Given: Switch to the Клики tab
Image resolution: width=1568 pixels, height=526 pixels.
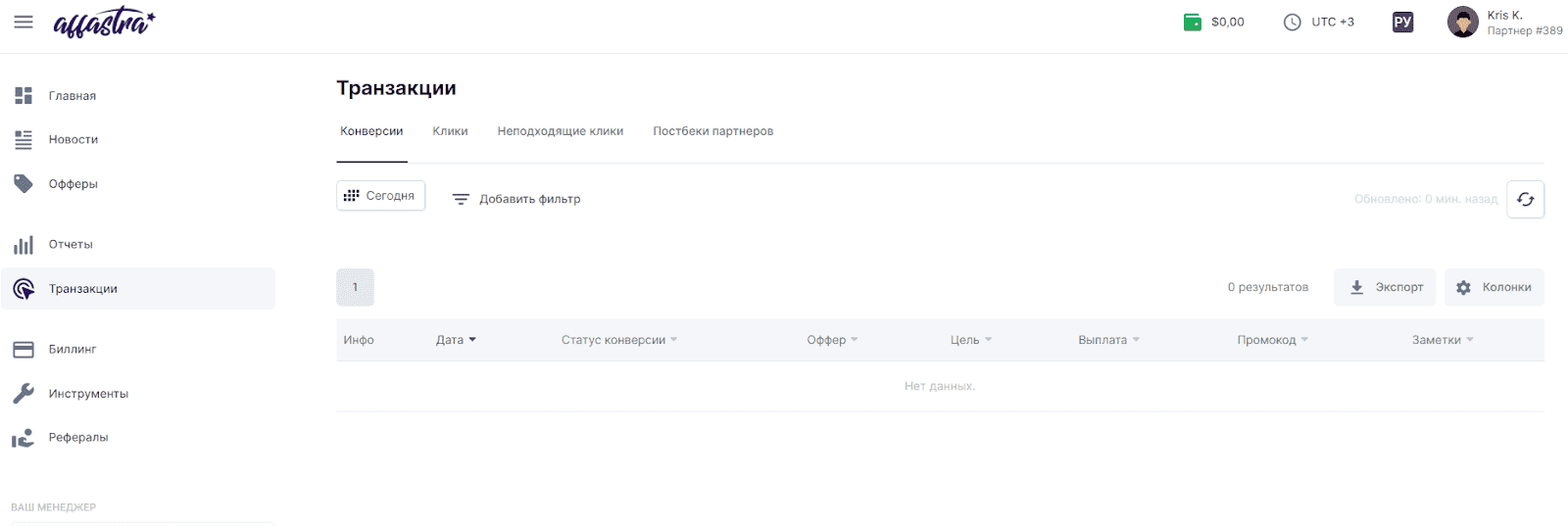Looking at the screenshot, I should coord(450,131).
